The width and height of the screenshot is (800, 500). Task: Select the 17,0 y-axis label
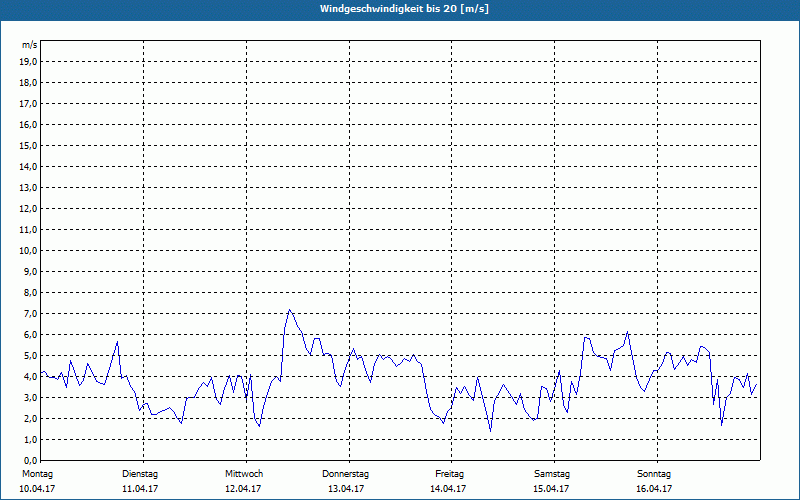pyautogui.click(x=28, y=104)
